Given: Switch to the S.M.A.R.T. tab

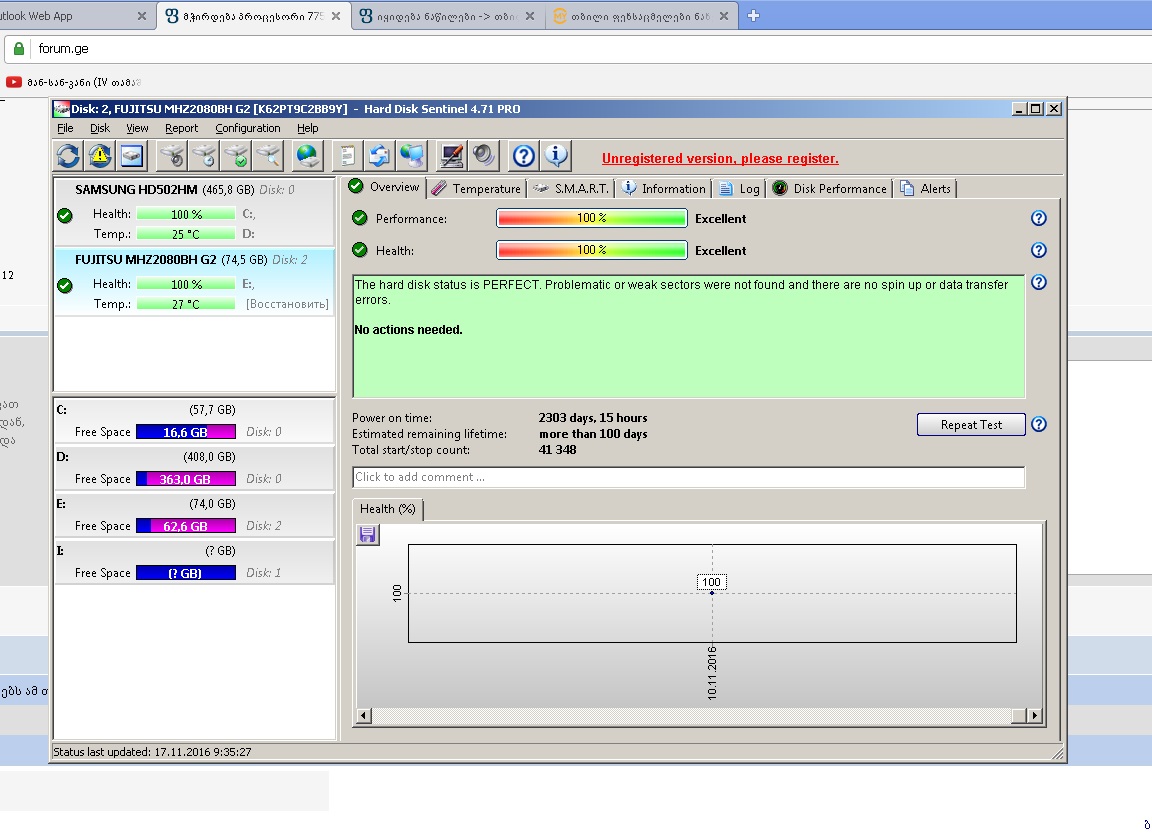Looking at the screenshot, I should [x=571, y=188].
